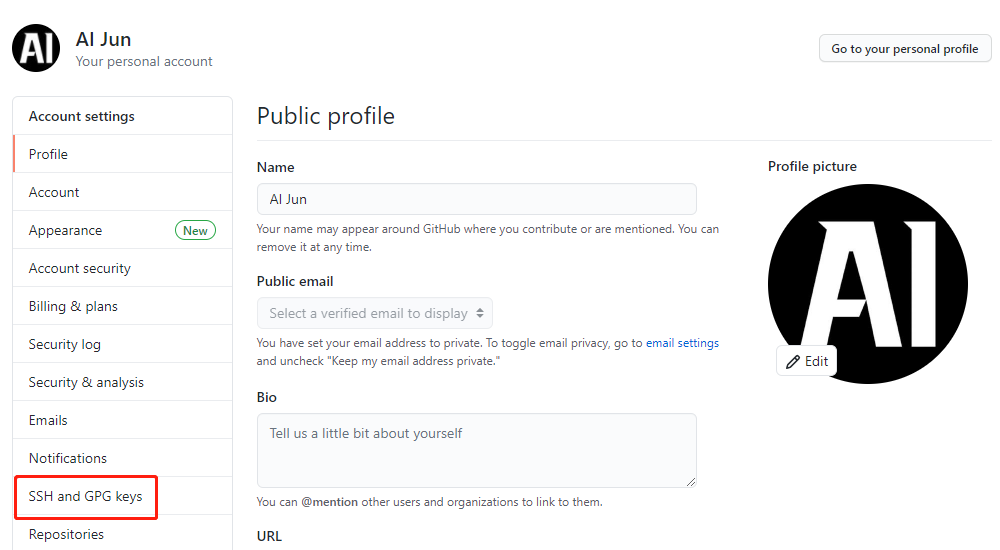
Task: Open SSH and GPG keys page
Action: [x=86, y=496]
